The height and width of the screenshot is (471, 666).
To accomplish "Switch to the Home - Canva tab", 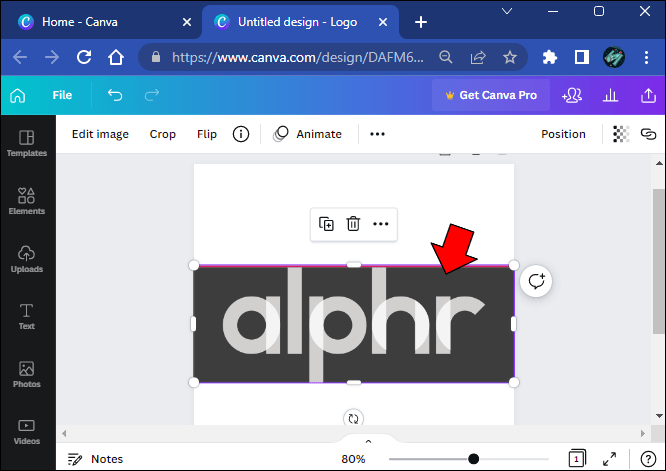I will pyautogui.click(x=101, y=22).
